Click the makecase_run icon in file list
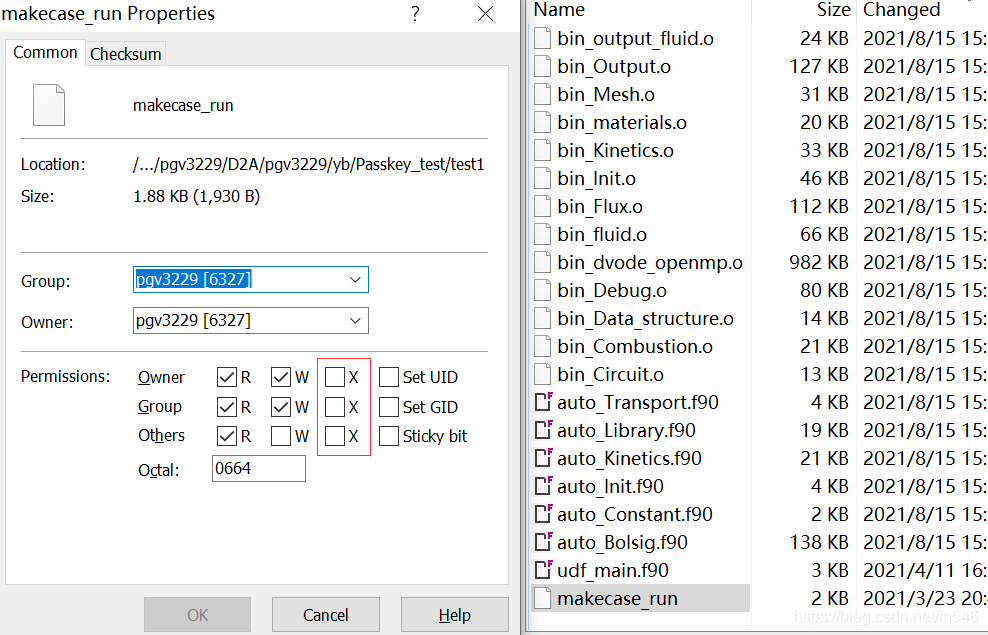This screenshot has width=988, height=635. coord(543,598)
